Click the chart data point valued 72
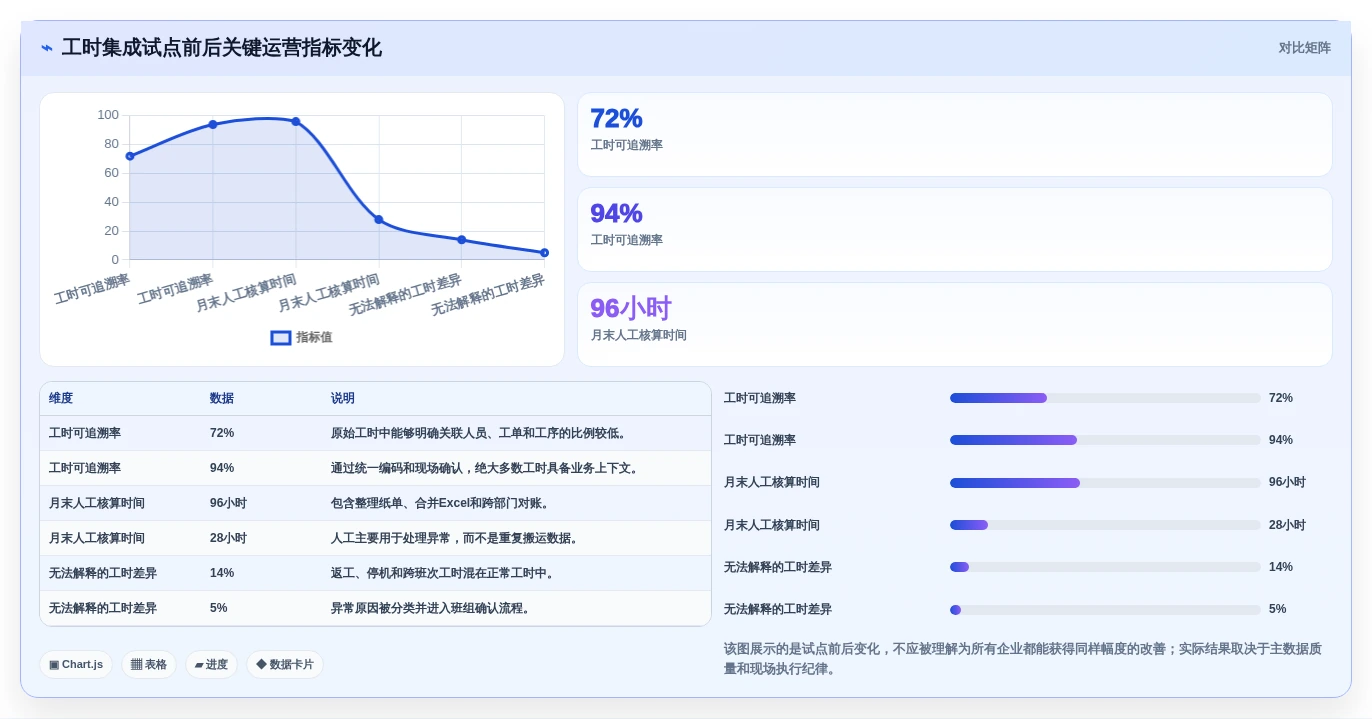1372x719 pixels. 130,156
